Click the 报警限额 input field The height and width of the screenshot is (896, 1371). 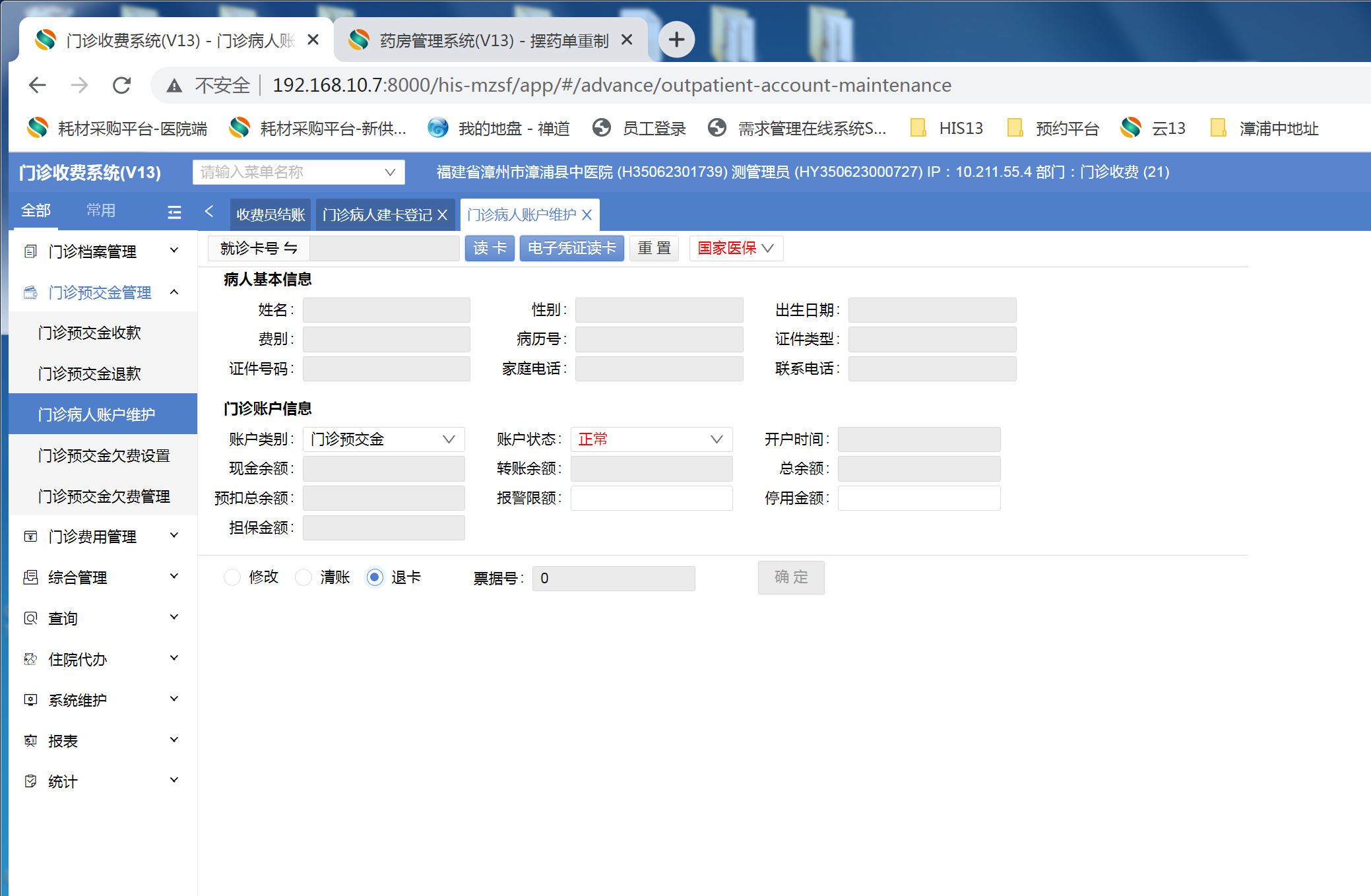(x=651, y=498)
